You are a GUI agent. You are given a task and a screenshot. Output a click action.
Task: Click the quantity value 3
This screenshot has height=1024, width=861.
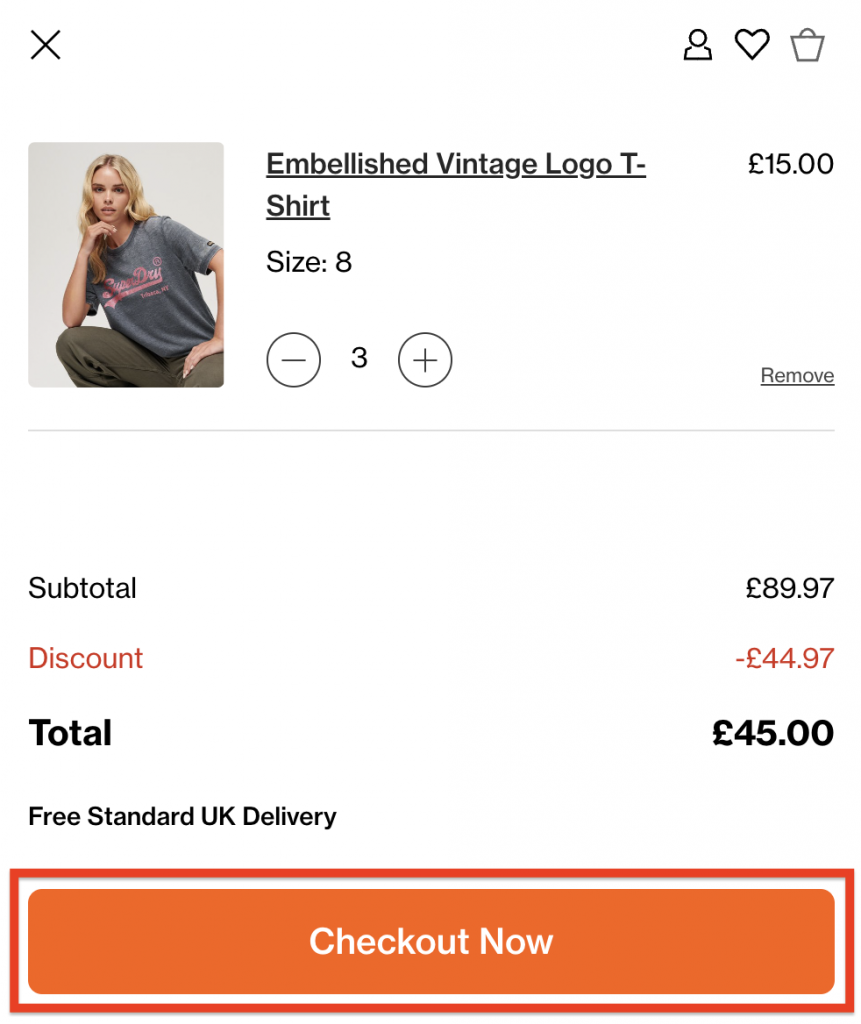360,358
